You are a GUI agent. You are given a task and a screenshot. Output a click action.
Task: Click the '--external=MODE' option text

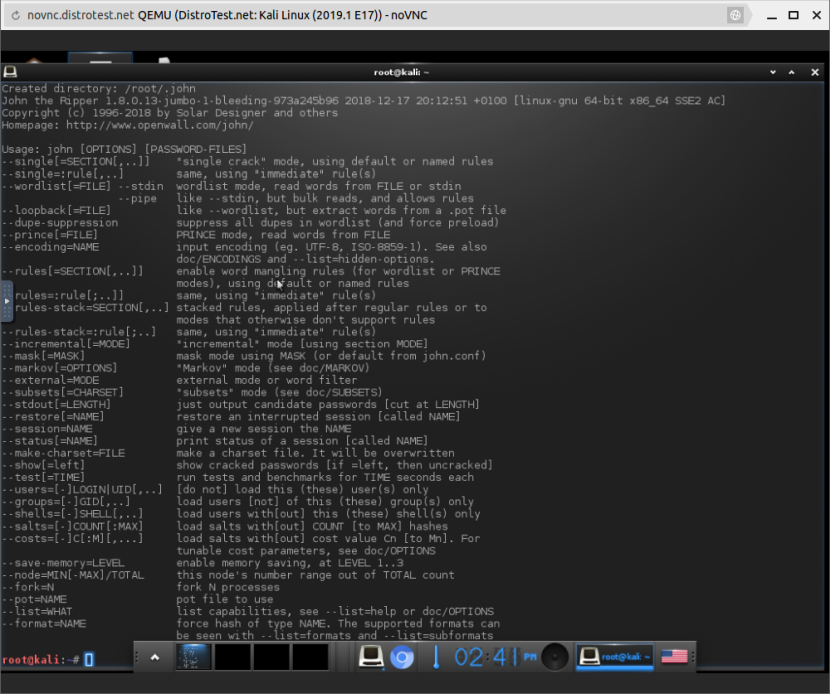click(50, 380)
